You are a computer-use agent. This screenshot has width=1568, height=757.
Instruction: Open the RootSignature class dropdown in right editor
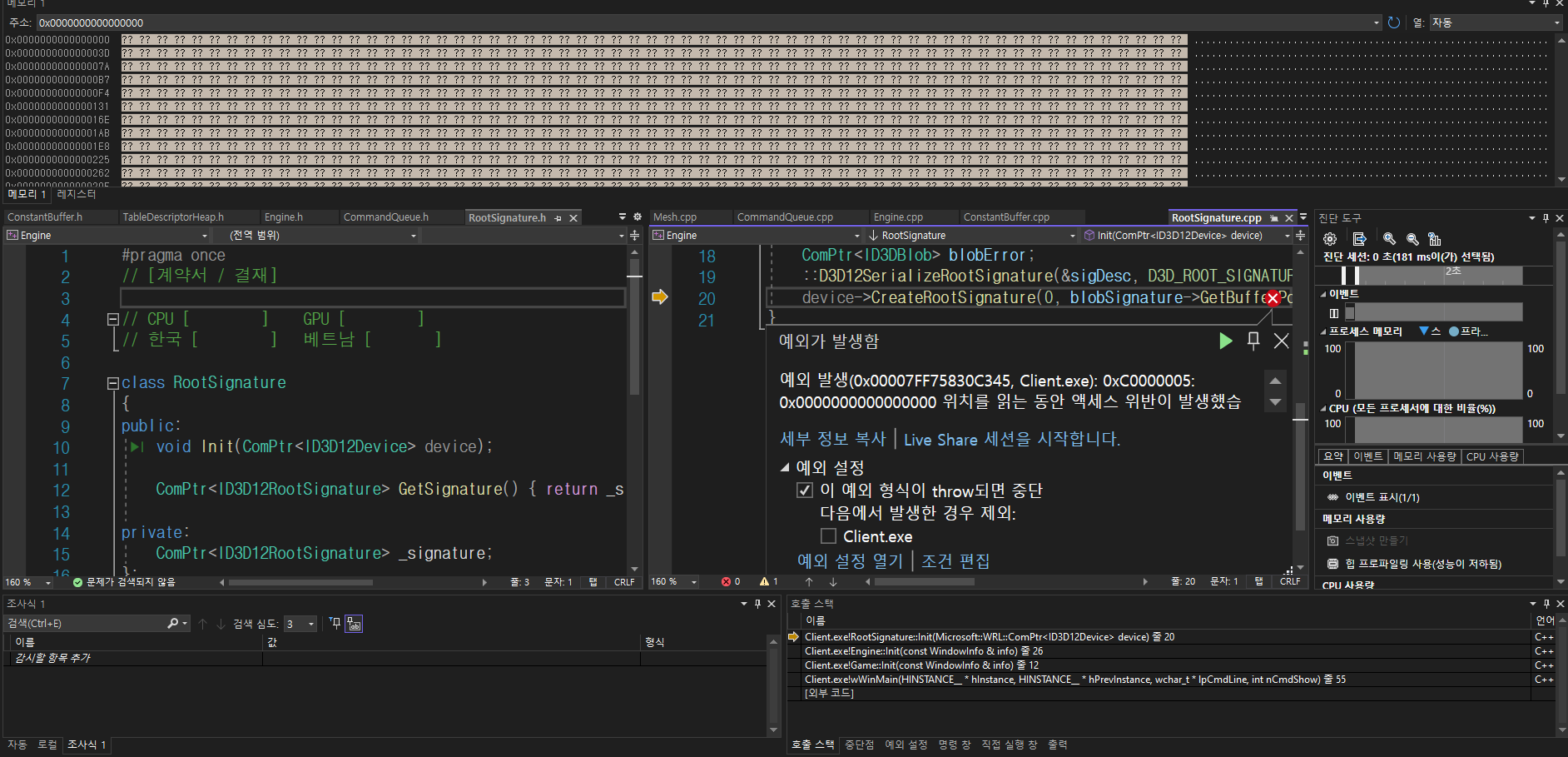[1072, 236]
